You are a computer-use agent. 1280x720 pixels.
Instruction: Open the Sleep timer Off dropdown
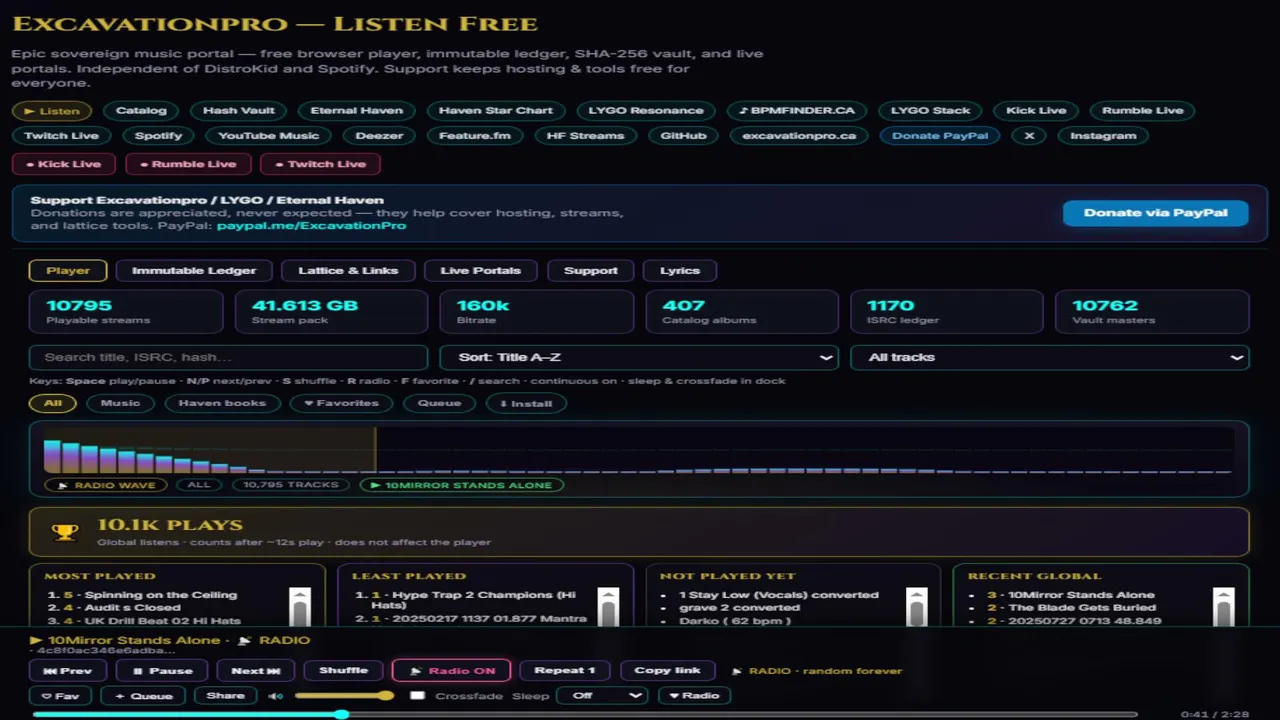(x=602, y=695)
